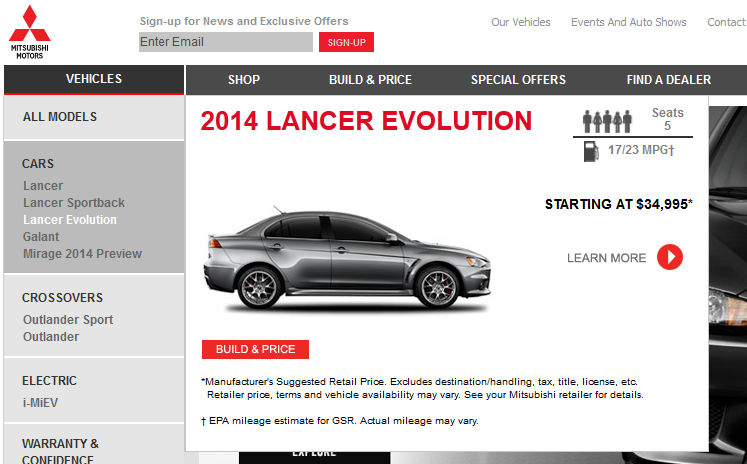
Task: Open Mirage 2014 Preview link
Action: pyautogui.click(x=82, y=253)
